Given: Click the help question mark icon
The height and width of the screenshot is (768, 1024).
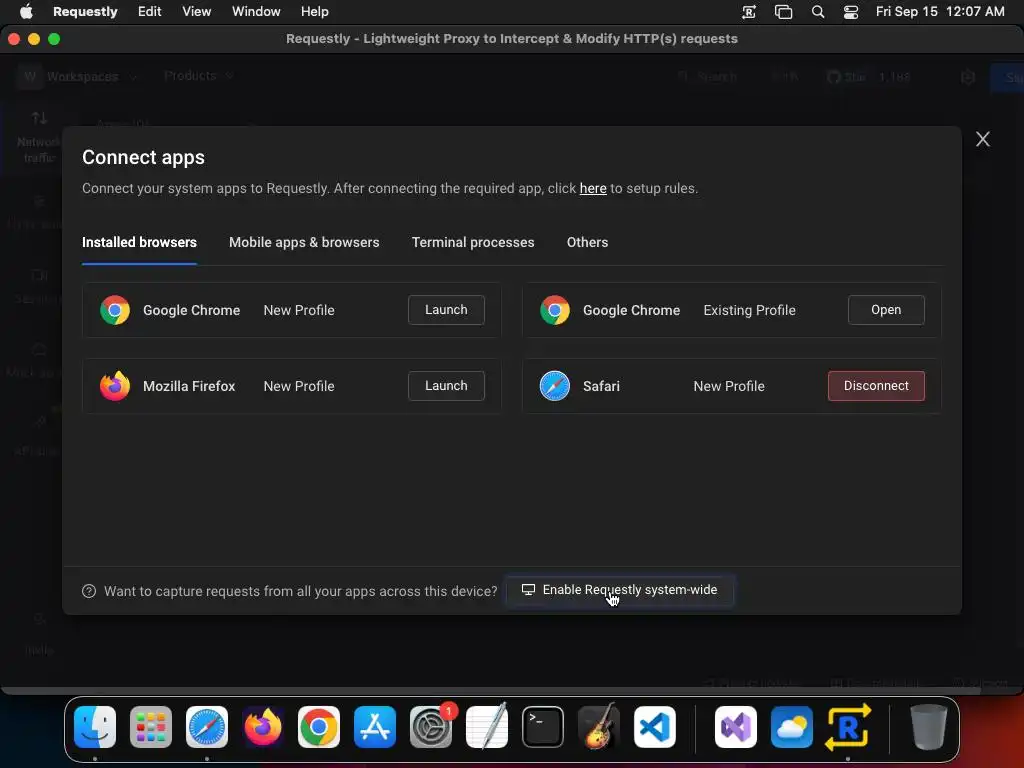Looking at the screenshot, I should pyautogui.click(x=89, y=591).
